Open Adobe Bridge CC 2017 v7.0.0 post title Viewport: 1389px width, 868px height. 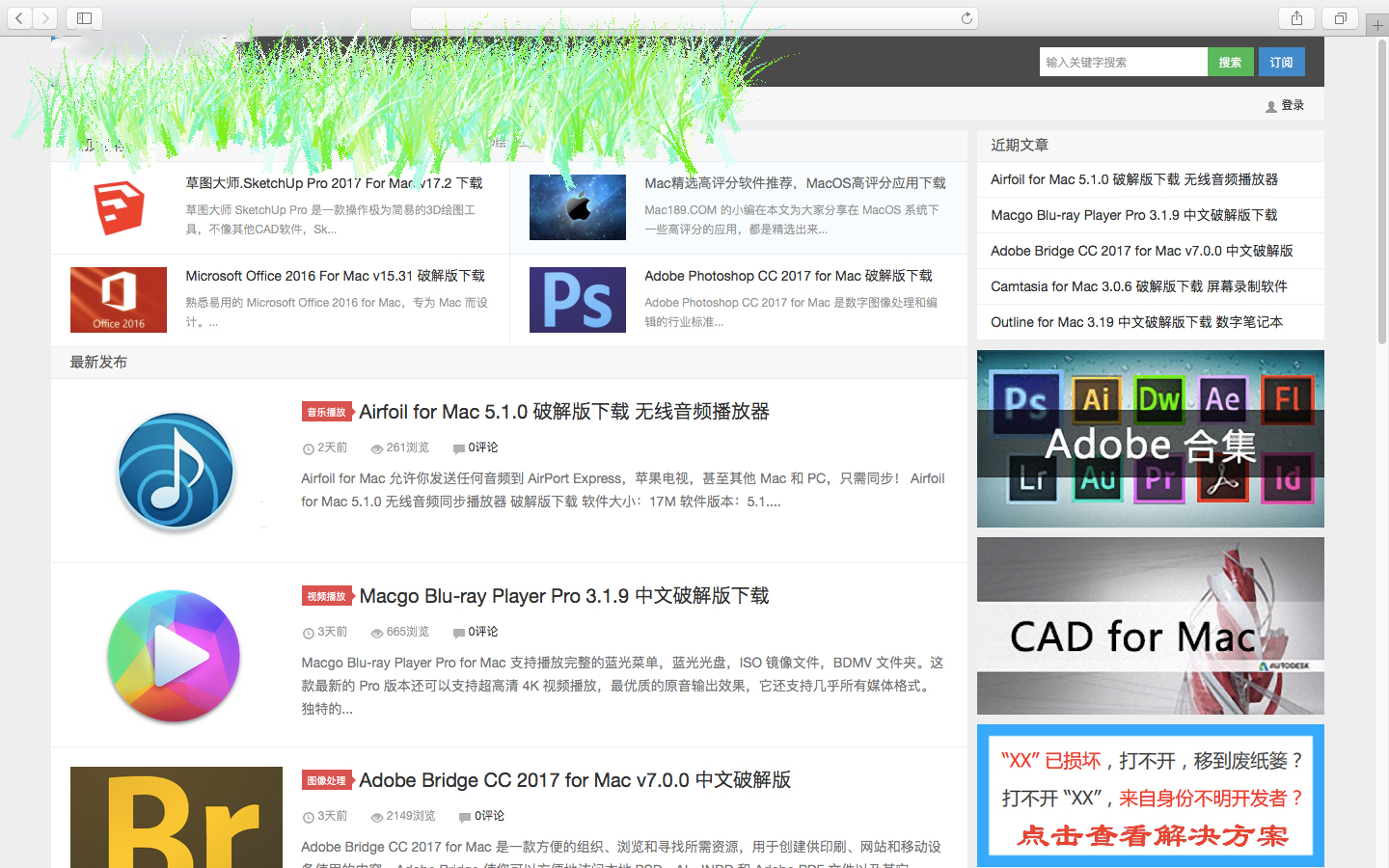(x=575, y=780)
